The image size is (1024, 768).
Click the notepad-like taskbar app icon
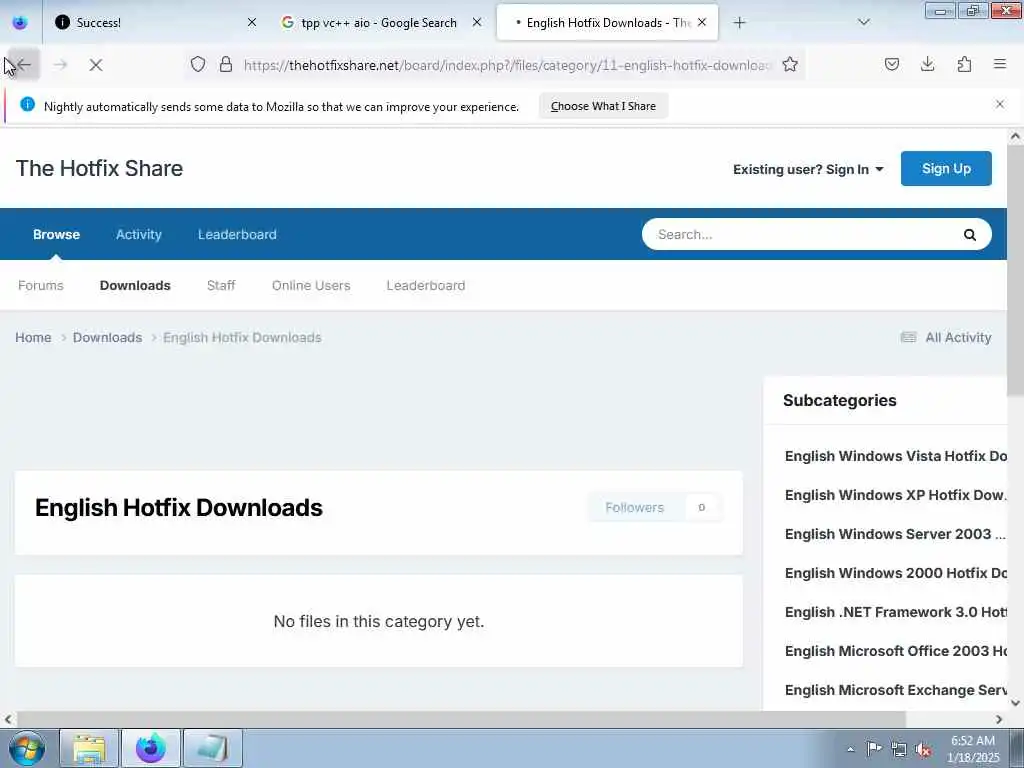(x=213, y=748)
